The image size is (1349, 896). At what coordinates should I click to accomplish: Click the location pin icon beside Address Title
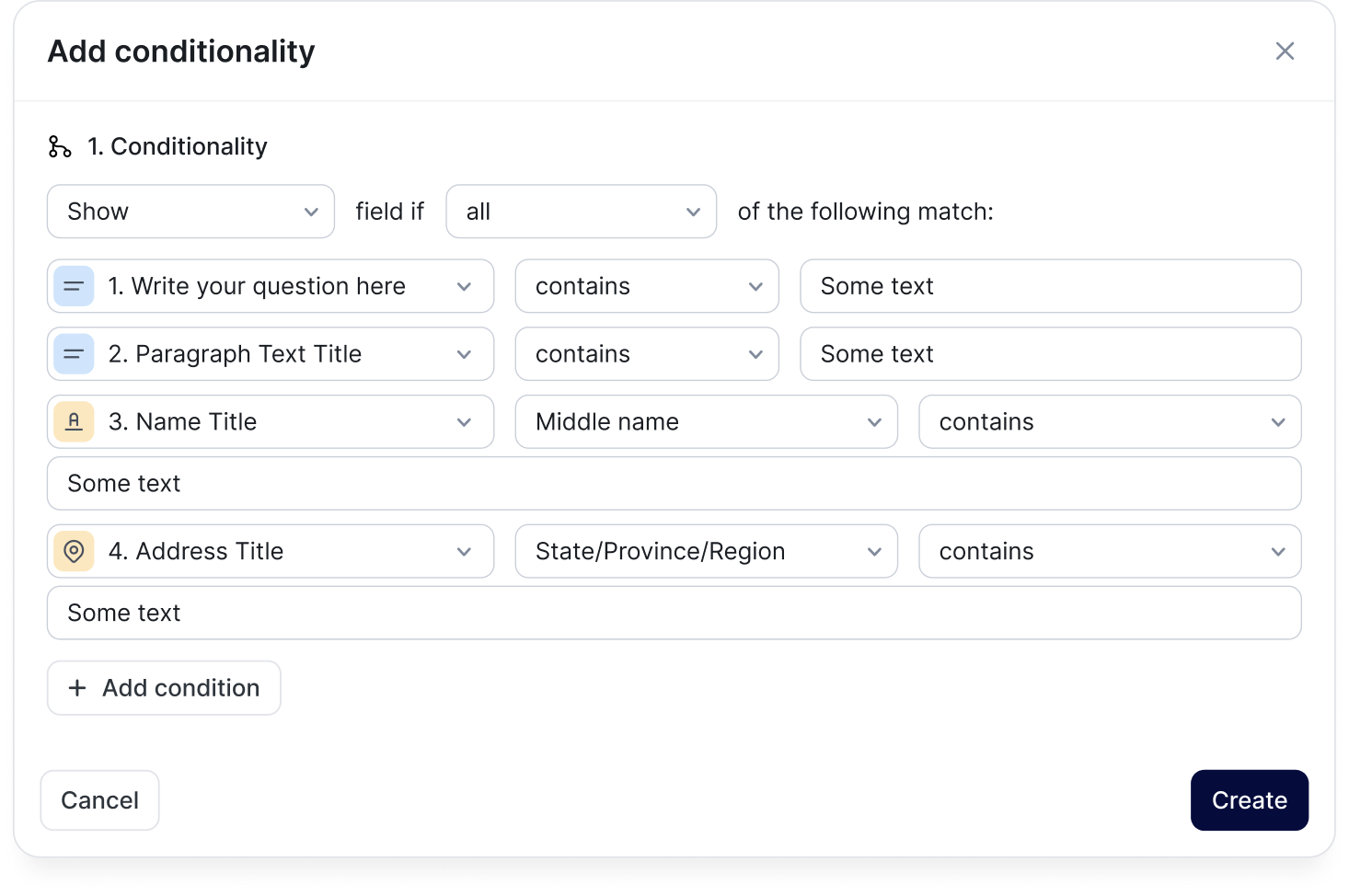coord(74,551)
